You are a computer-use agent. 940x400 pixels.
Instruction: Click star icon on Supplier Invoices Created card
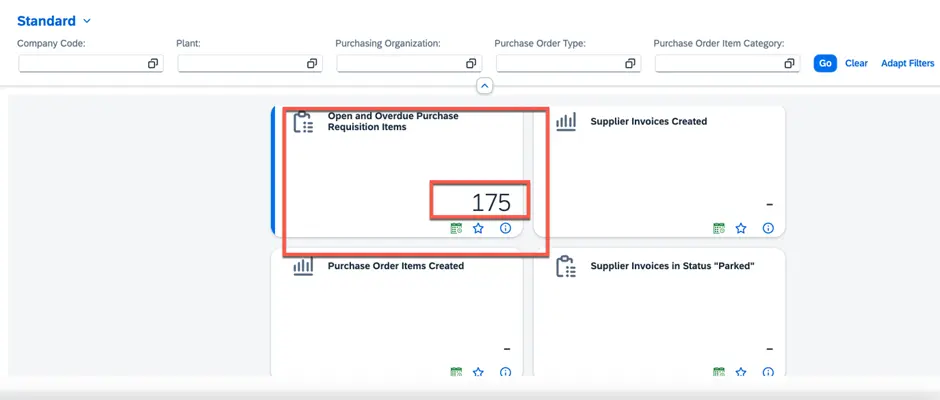741,228
